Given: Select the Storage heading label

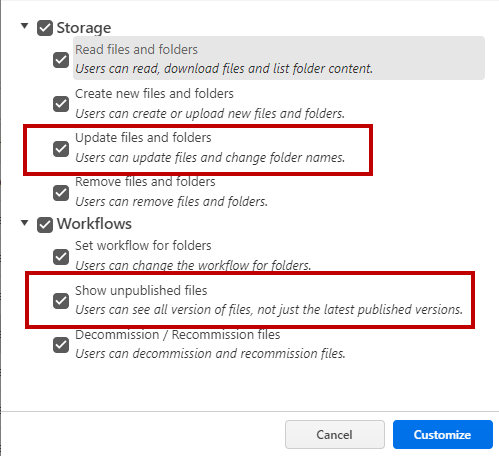Looking at the screenshot, I should 84,28.
